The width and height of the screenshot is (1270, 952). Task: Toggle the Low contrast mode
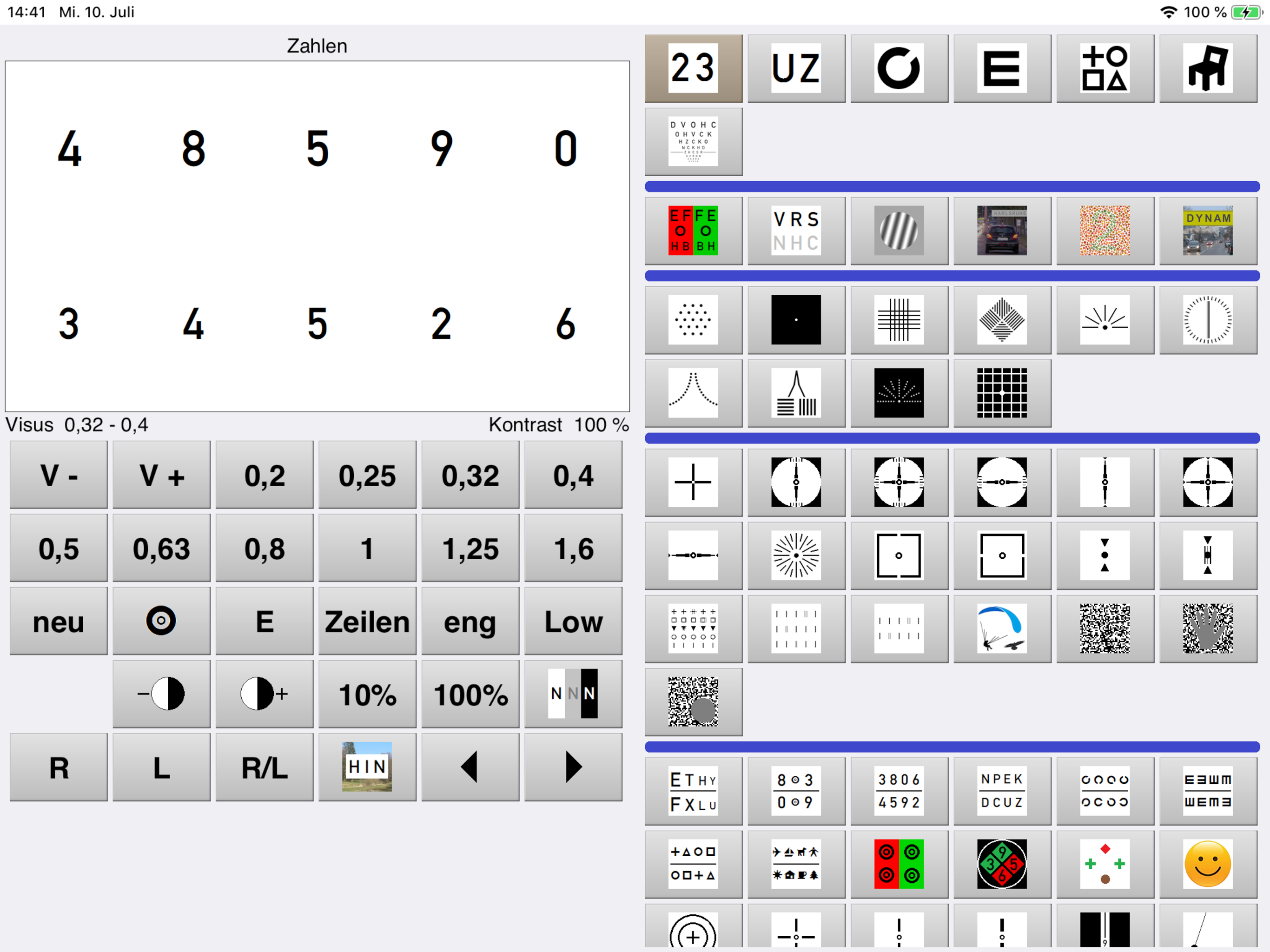(573, 622)
